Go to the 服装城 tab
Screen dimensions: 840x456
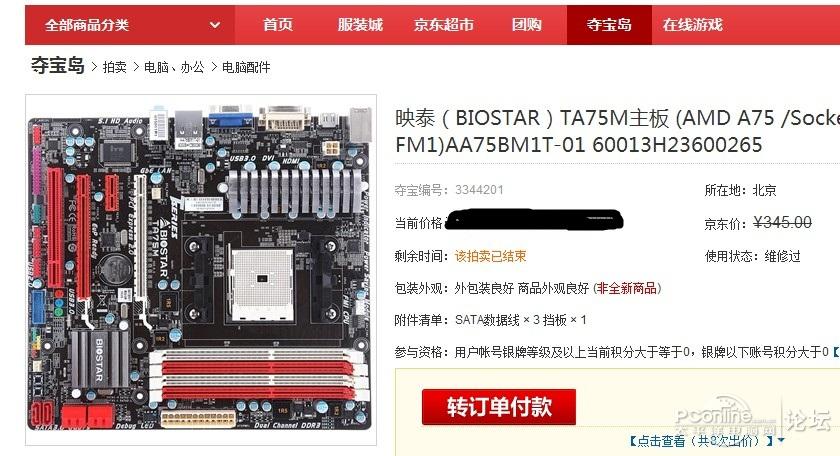[x=360, y=25]
